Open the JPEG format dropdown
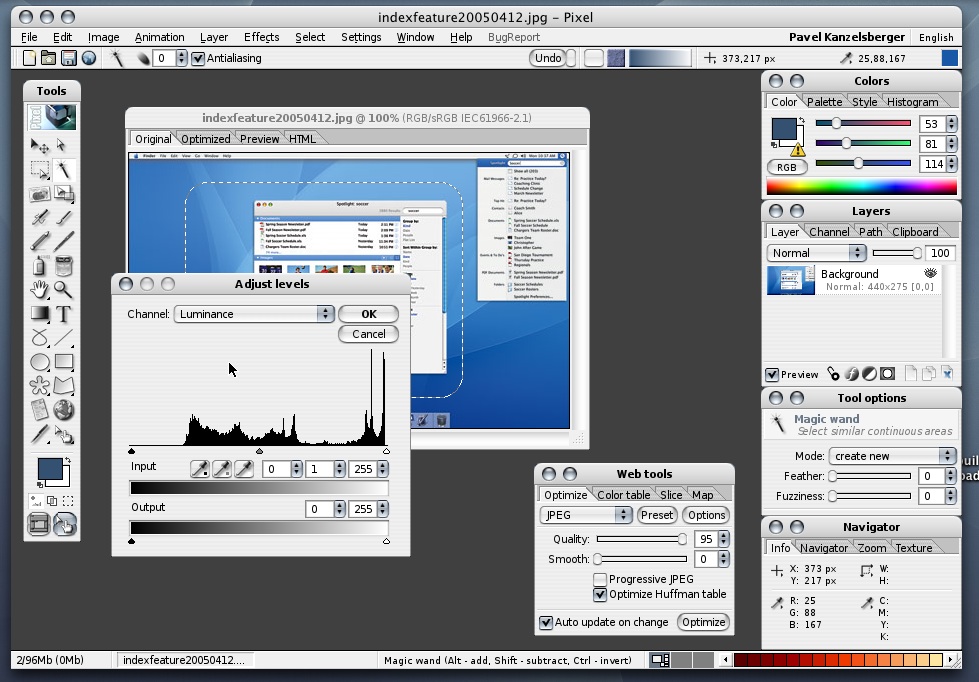 pos(586,515)
